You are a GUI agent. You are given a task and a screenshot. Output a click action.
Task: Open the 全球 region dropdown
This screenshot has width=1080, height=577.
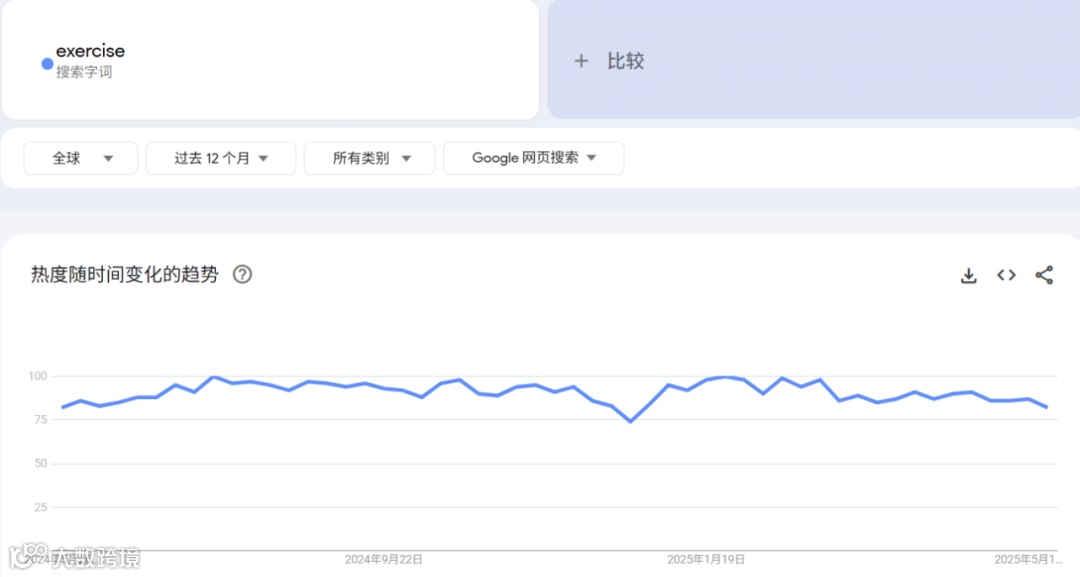coord(81,158)
